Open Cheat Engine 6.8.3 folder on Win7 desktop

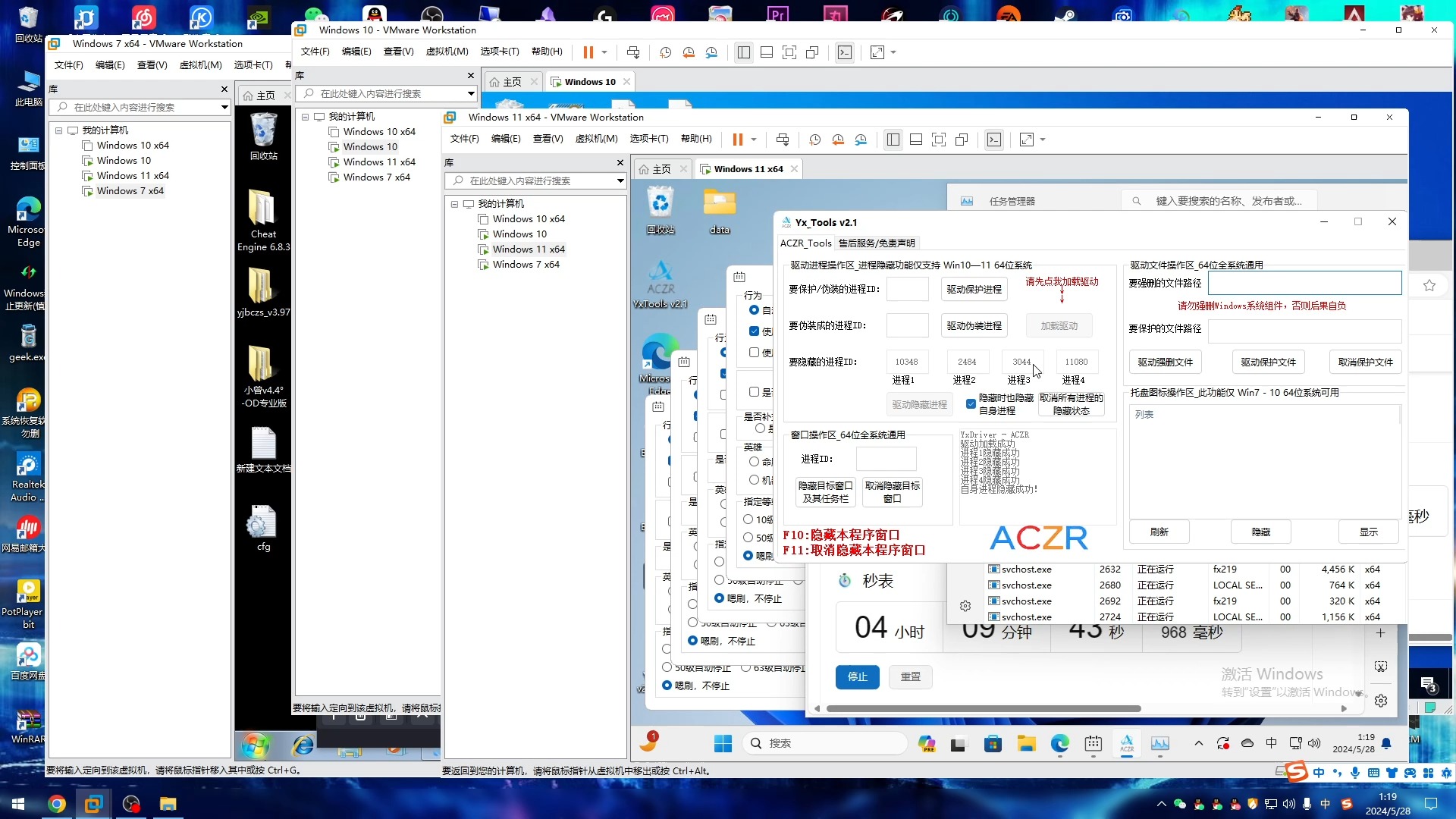263,220
